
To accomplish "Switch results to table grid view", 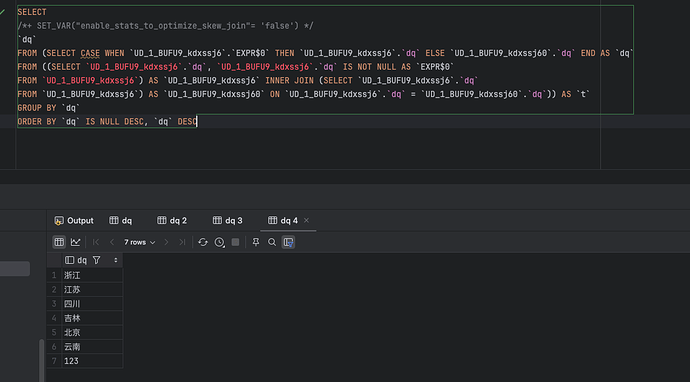I will coord(59,242).
